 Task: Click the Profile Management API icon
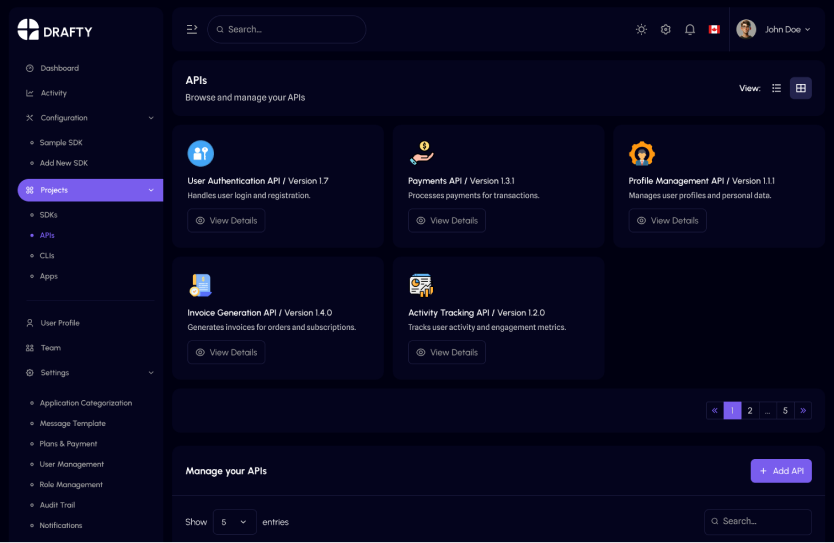pyautogui.click(x=642, y=153)
